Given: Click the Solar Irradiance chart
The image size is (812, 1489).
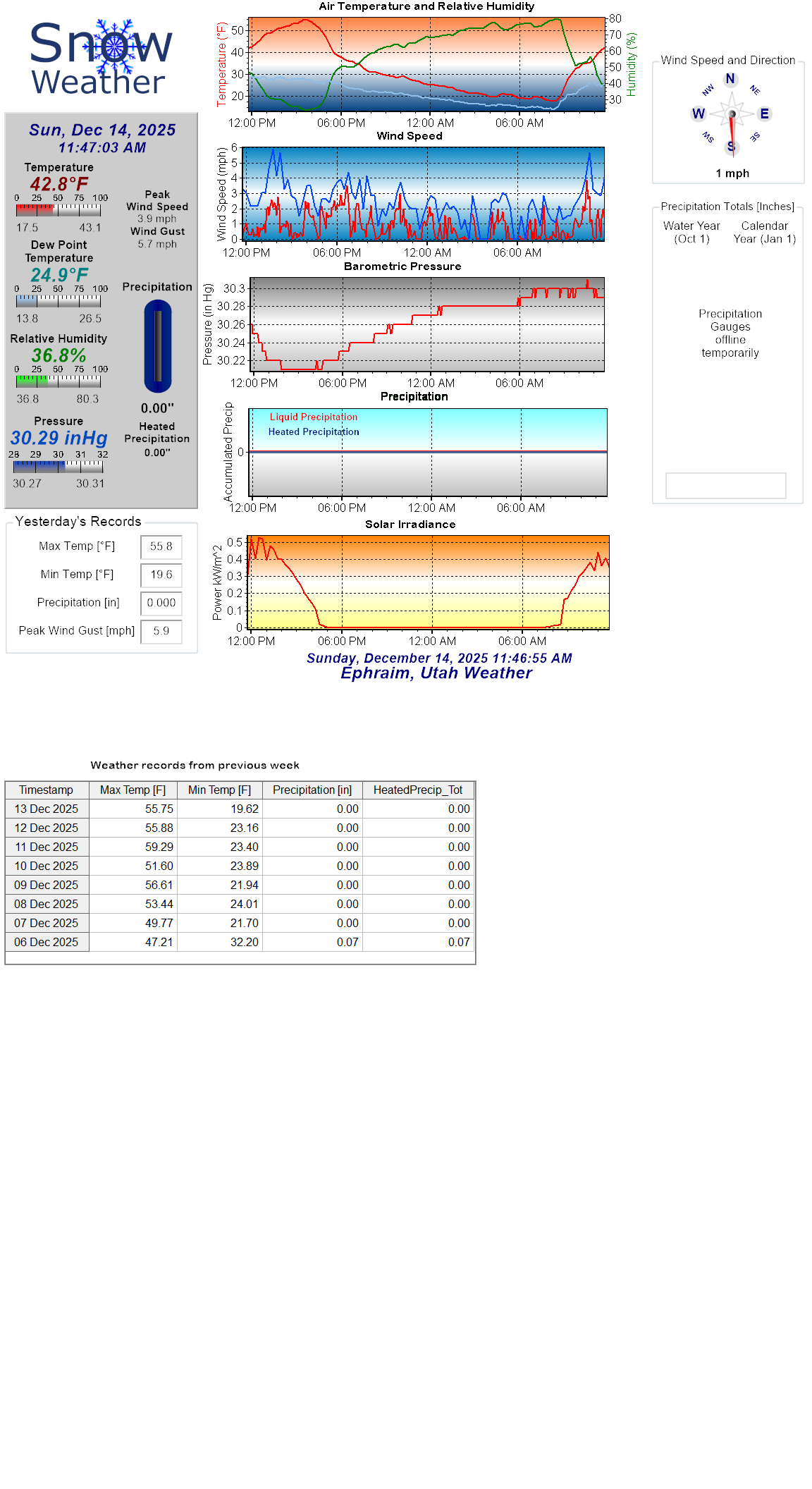Looking at the screenshot, I should point(428,582).
